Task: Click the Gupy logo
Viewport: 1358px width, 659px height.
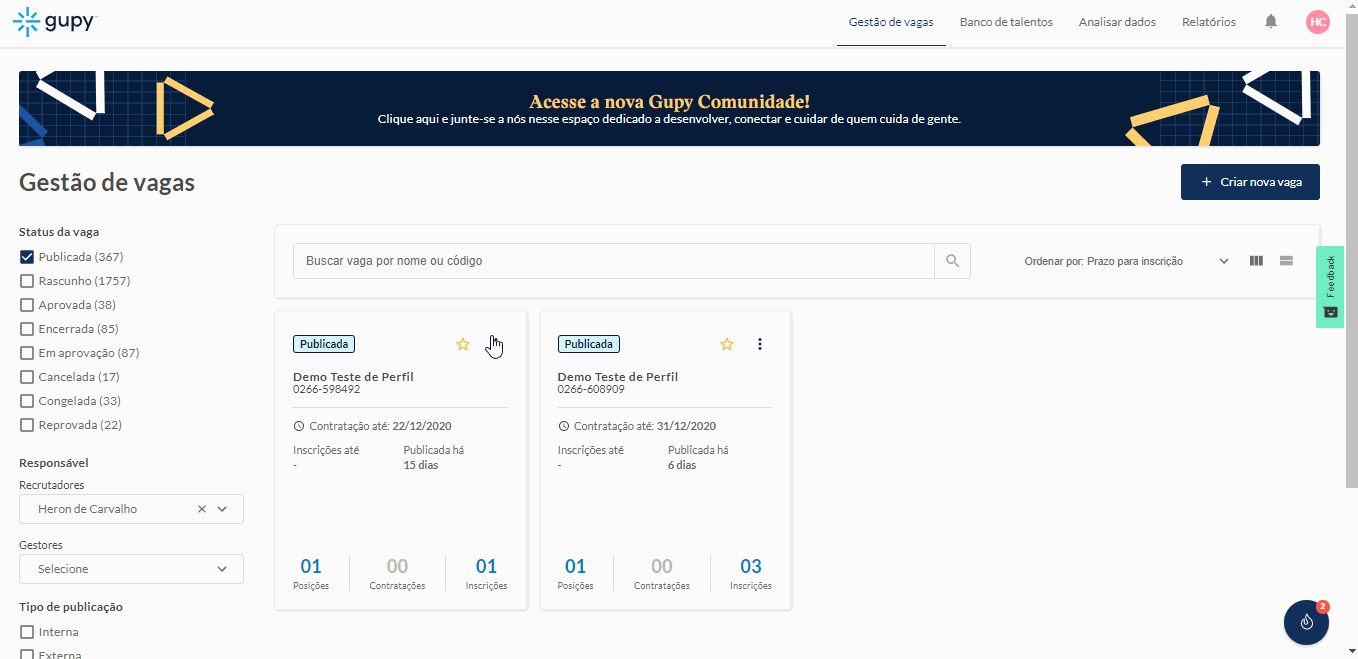Action: click(x=54, y=21)
